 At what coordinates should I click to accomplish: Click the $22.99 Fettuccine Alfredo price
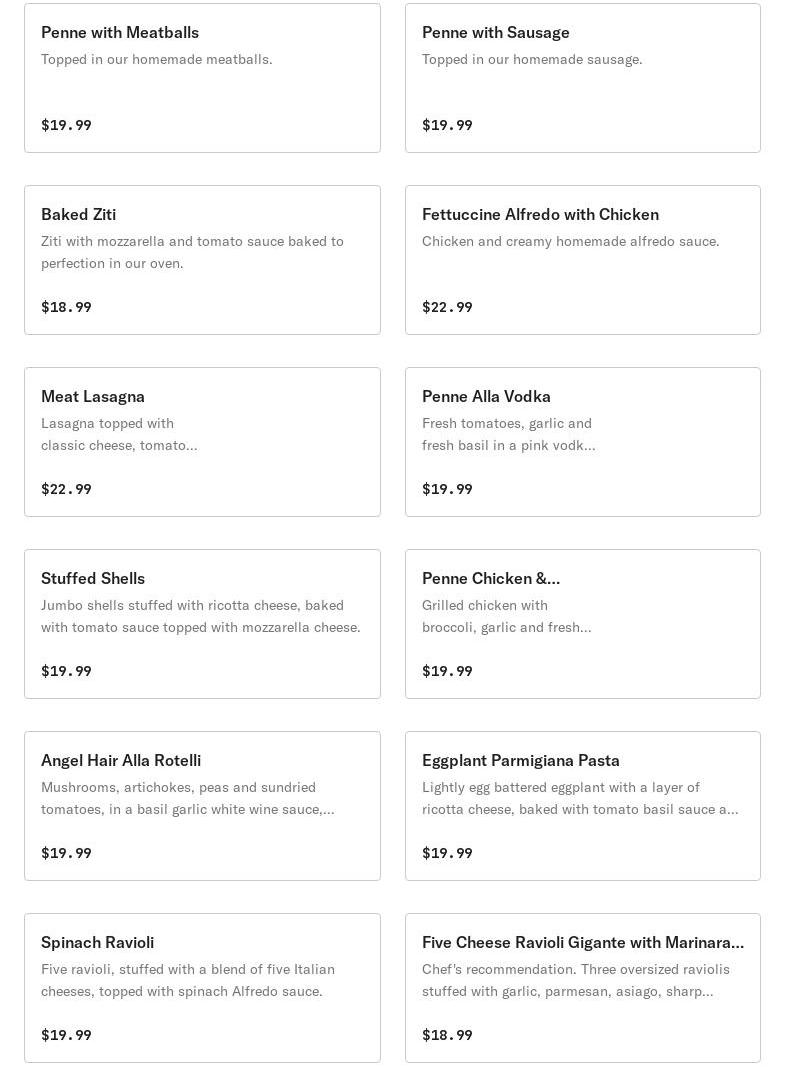[x=447, y=307]
